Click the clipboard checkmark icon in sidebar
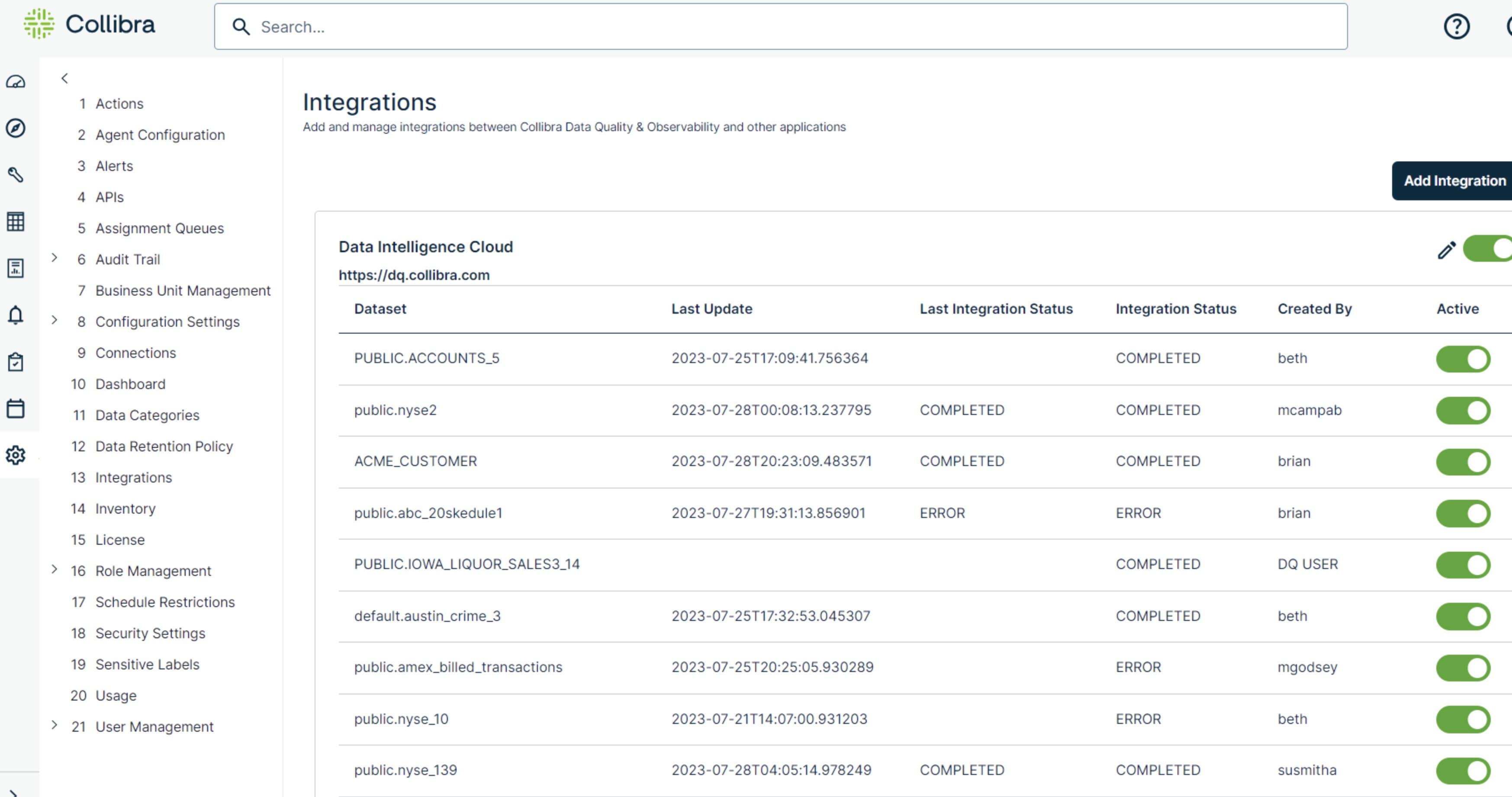Image resolution: width=1512 pixels, height=797 pixels. click(x=16, y=362)
